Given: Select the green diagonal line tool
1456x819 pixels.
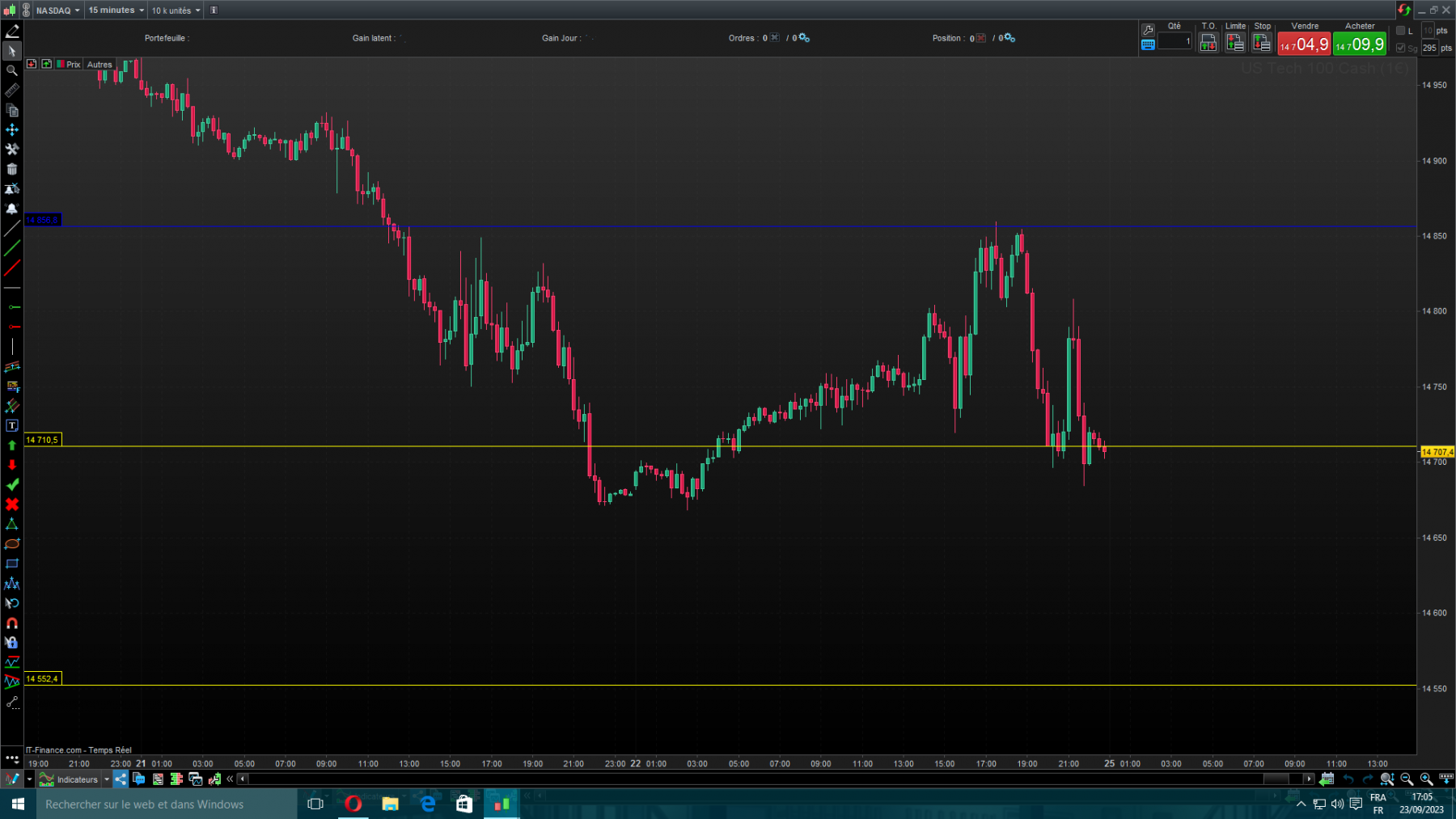Looking at the screenshot, I should tap(12, 248).
